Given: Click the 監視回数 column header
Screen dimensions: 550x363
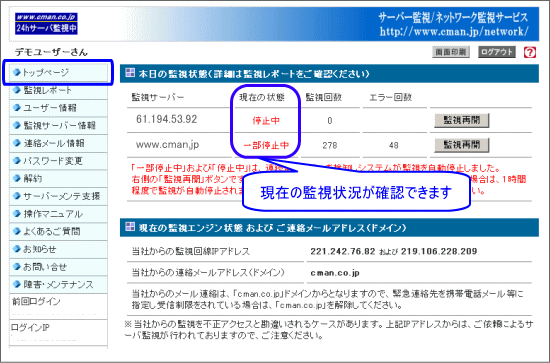Looking at the screenshot, I should (x=324, y=97).
